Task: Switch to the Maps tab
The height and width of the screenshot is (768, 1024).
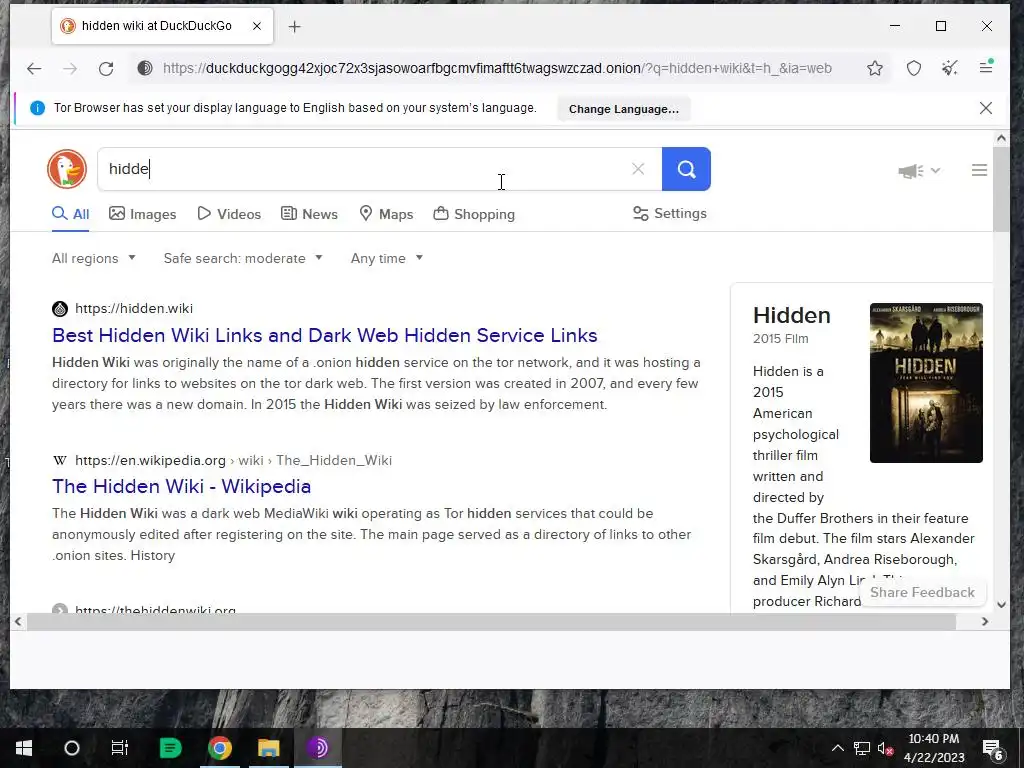Action: click(x=387, y=214)
